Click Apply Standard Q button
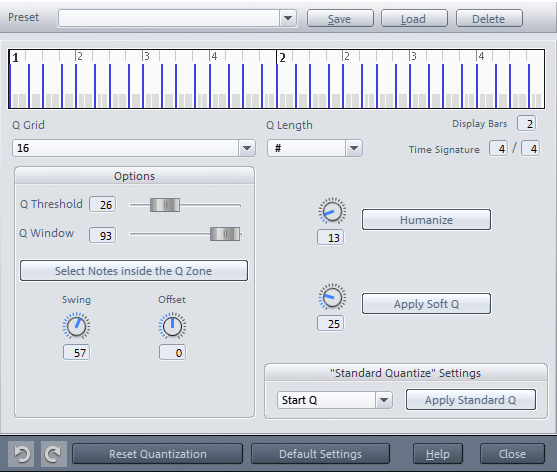This screenshot has width=557, height=472. point(471,400)
